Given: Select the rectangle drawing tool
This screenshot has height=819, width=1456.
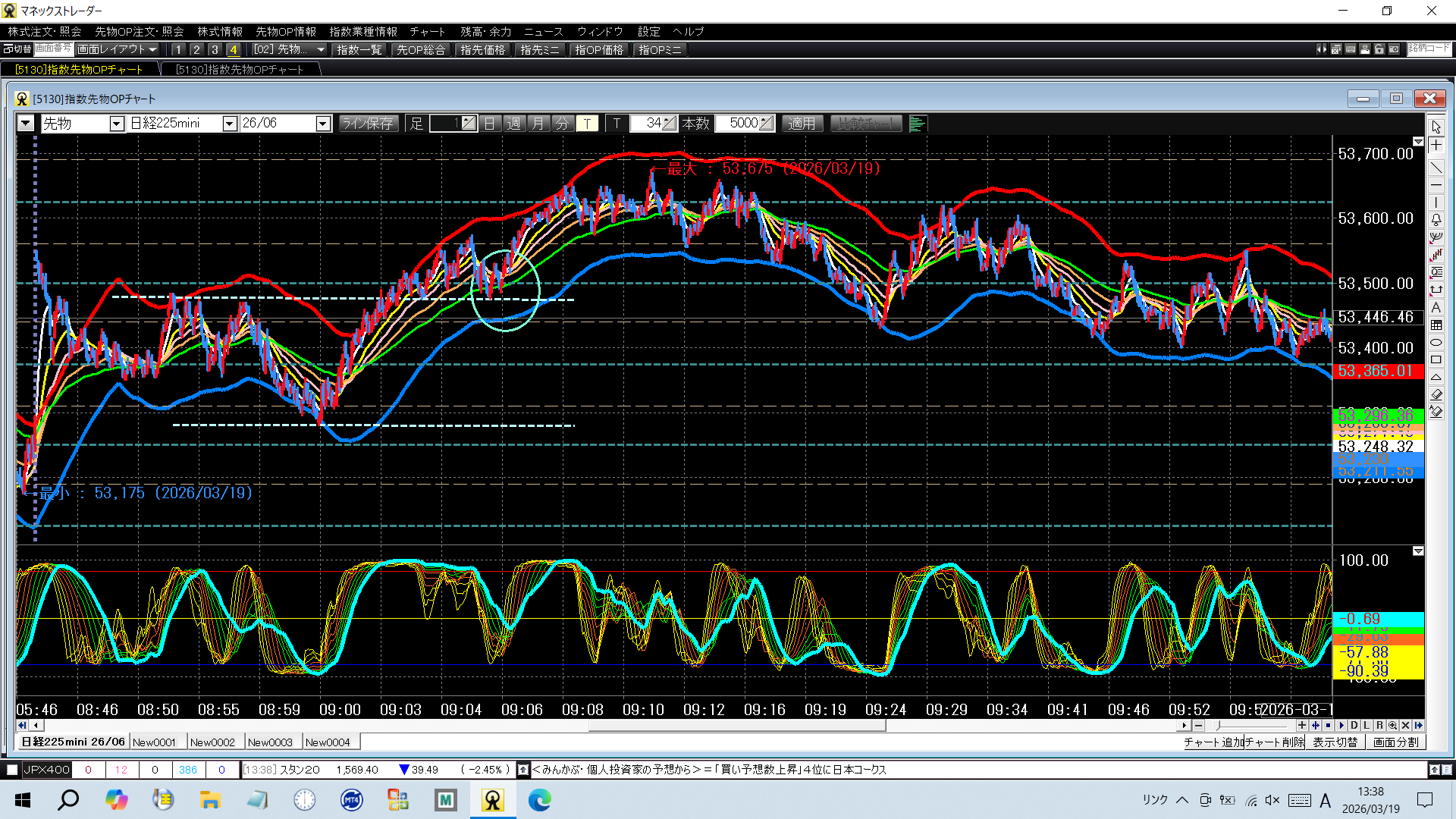Looking at the screenshot, I should [1436, 360].
